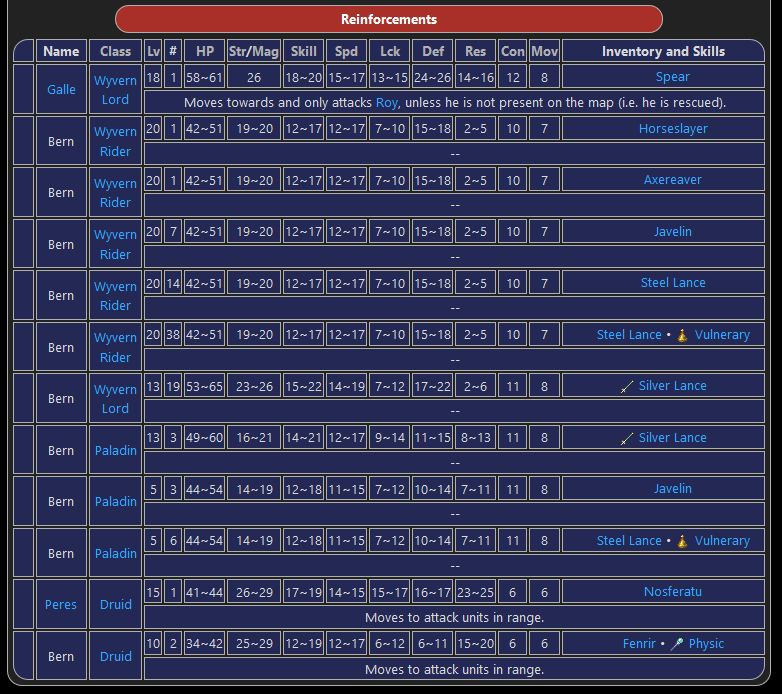The width and height of the screenshot is (782, 694).
Task: Open the Javelin link in the #7 Wyvern Rider row
Action: (672, 232)
